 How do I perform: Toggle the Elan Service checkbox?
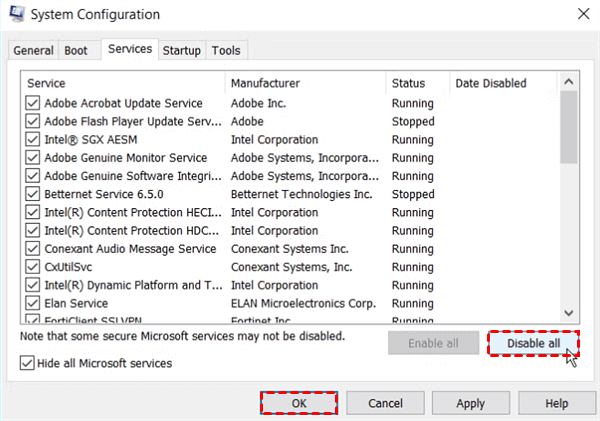click(33, 303)
